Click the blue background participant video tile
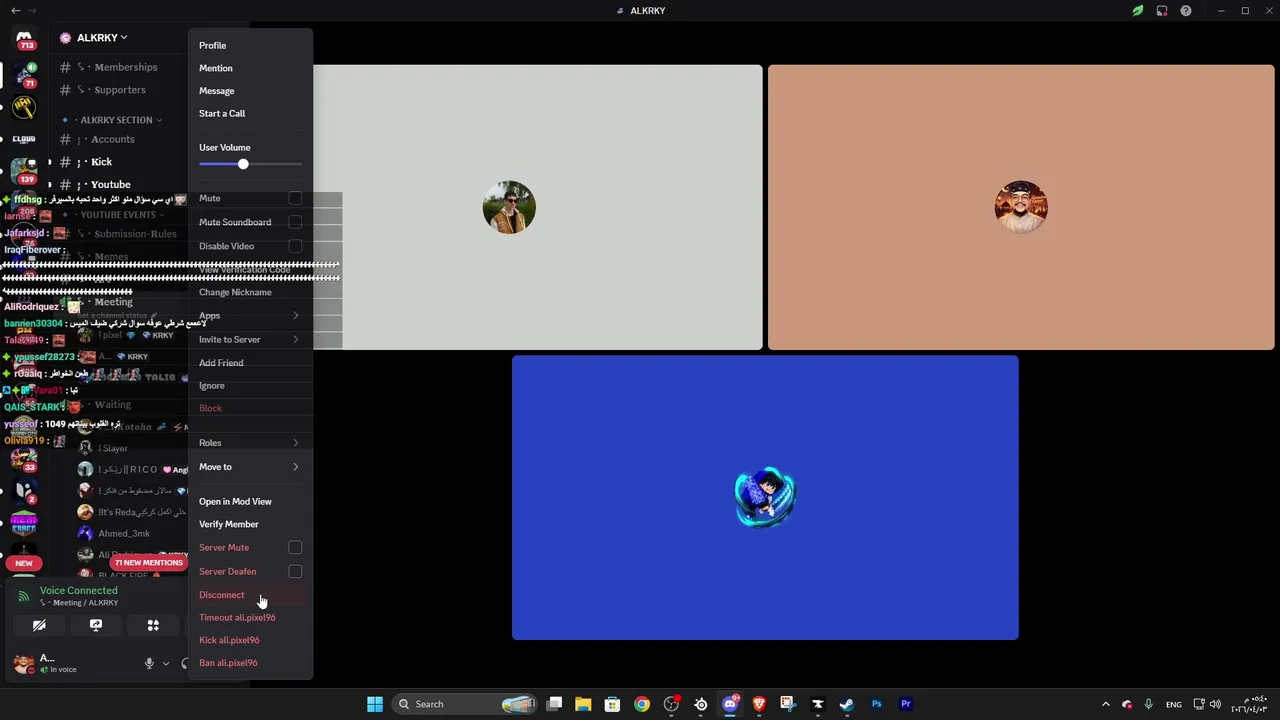Image resolution: width=1280 pixels, height=720 pixels. 765,497
